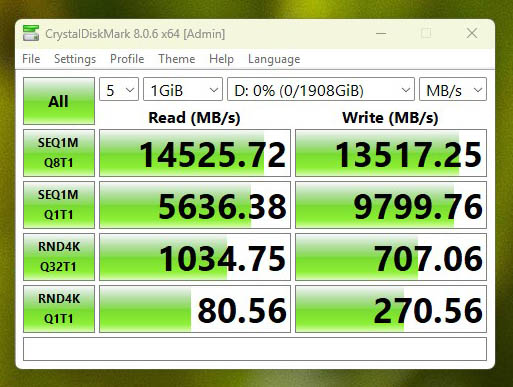
Task: Open the Help menu
Action: 221,59
